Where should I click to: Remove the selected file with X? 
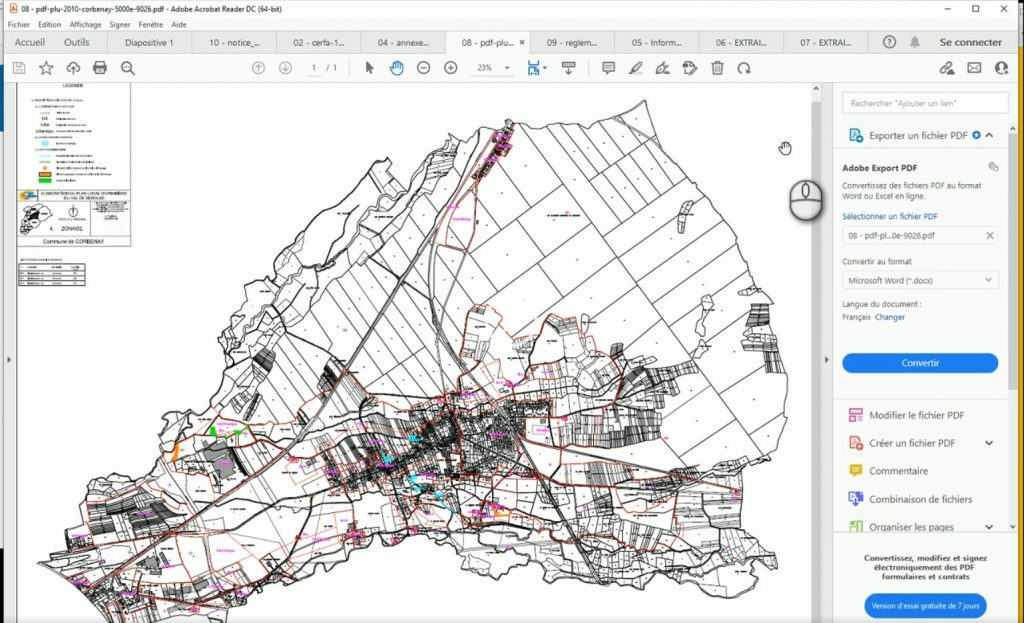coord(990,235)
